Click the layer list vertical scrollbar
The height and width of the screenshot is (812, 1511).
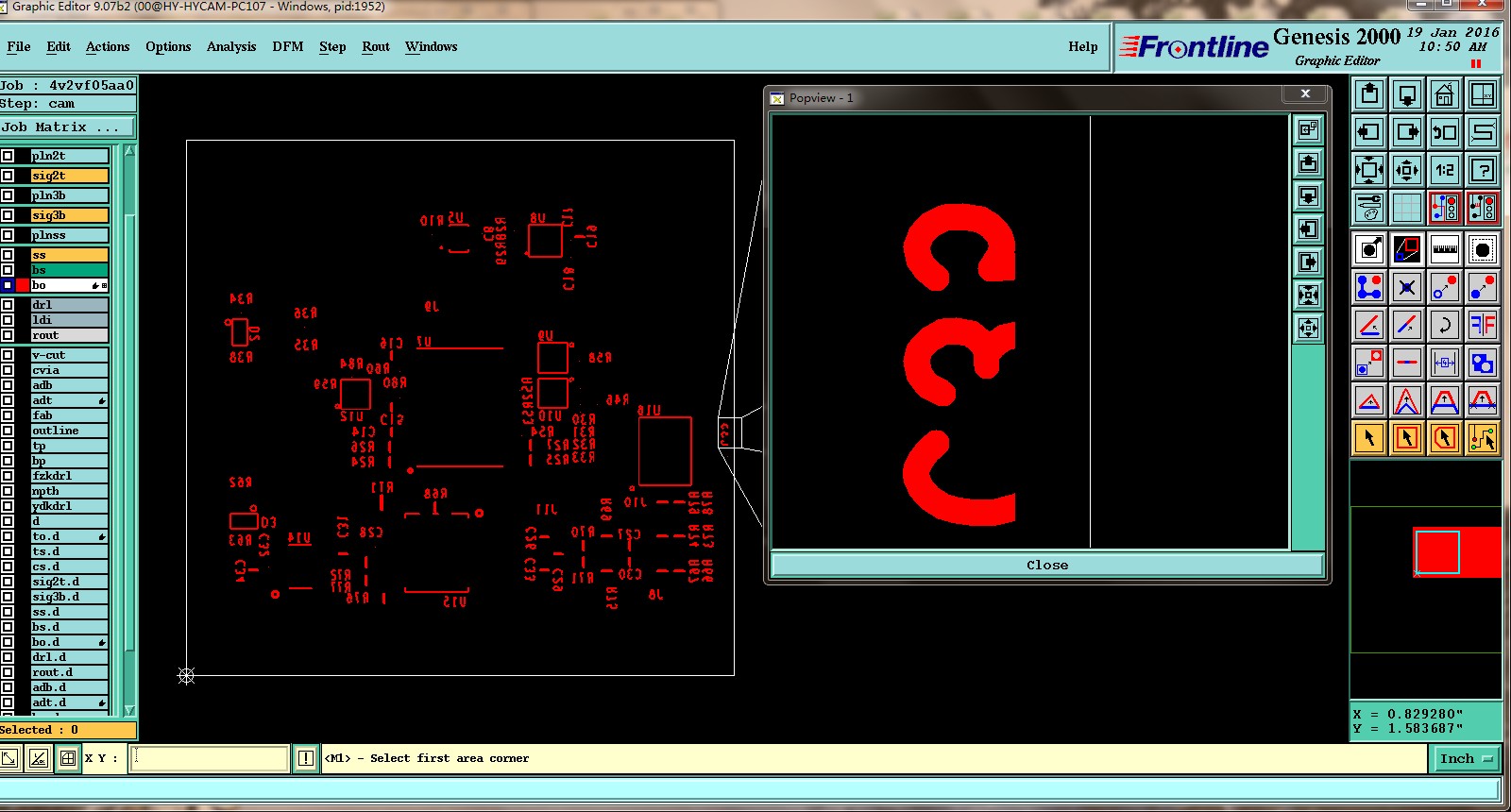tap(129, 431)
